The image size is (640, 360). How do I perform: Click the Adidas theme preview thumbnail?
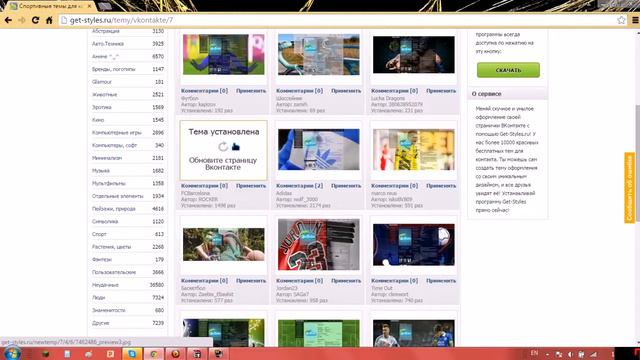click(x=319, y=149)
